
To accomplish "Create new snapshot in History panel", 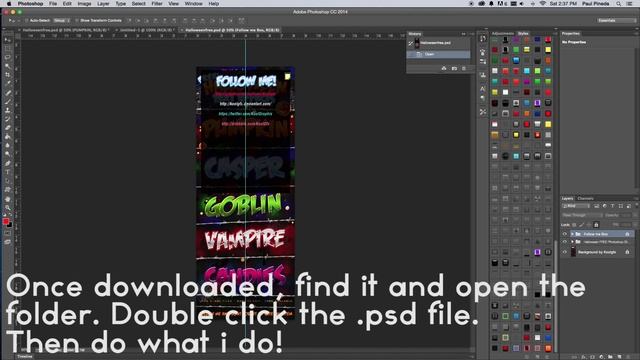I will 454,69.
